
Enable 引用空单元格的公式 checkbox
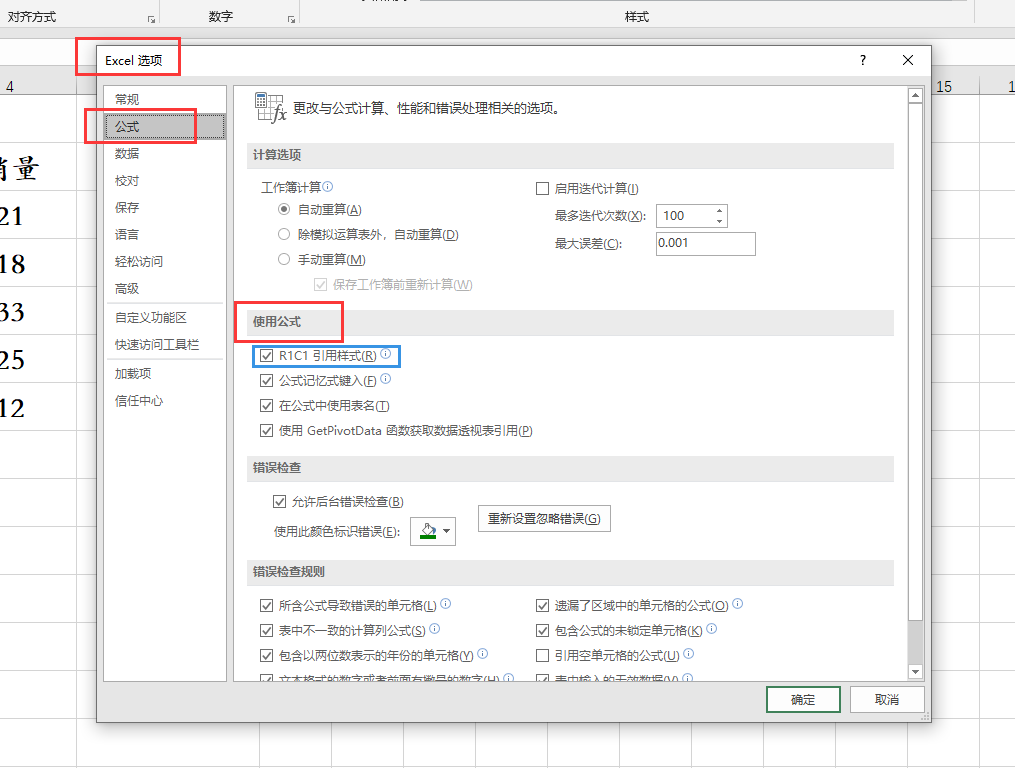(542, 655)
